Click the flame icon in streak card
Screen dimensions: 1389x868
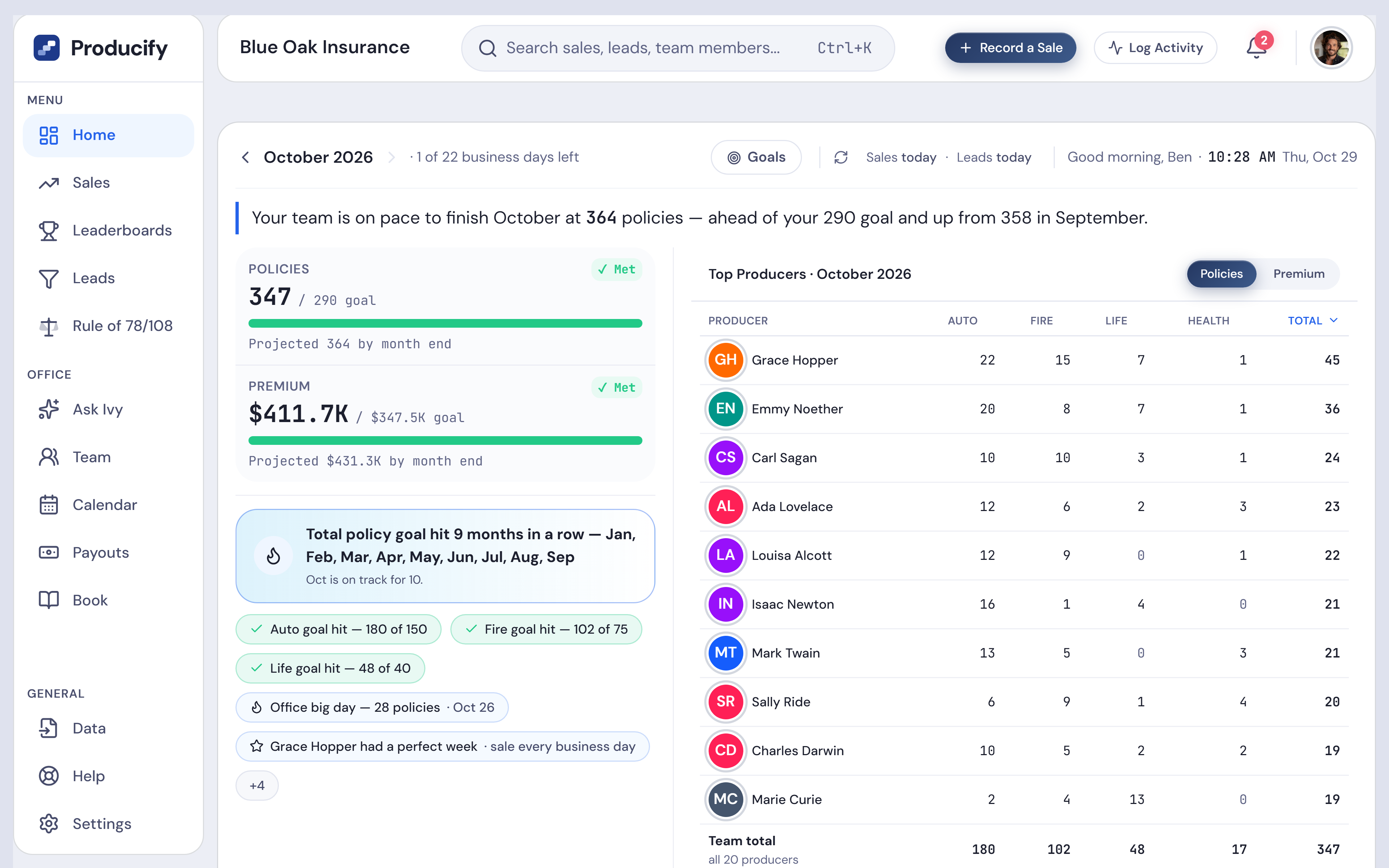click(273, 556)
